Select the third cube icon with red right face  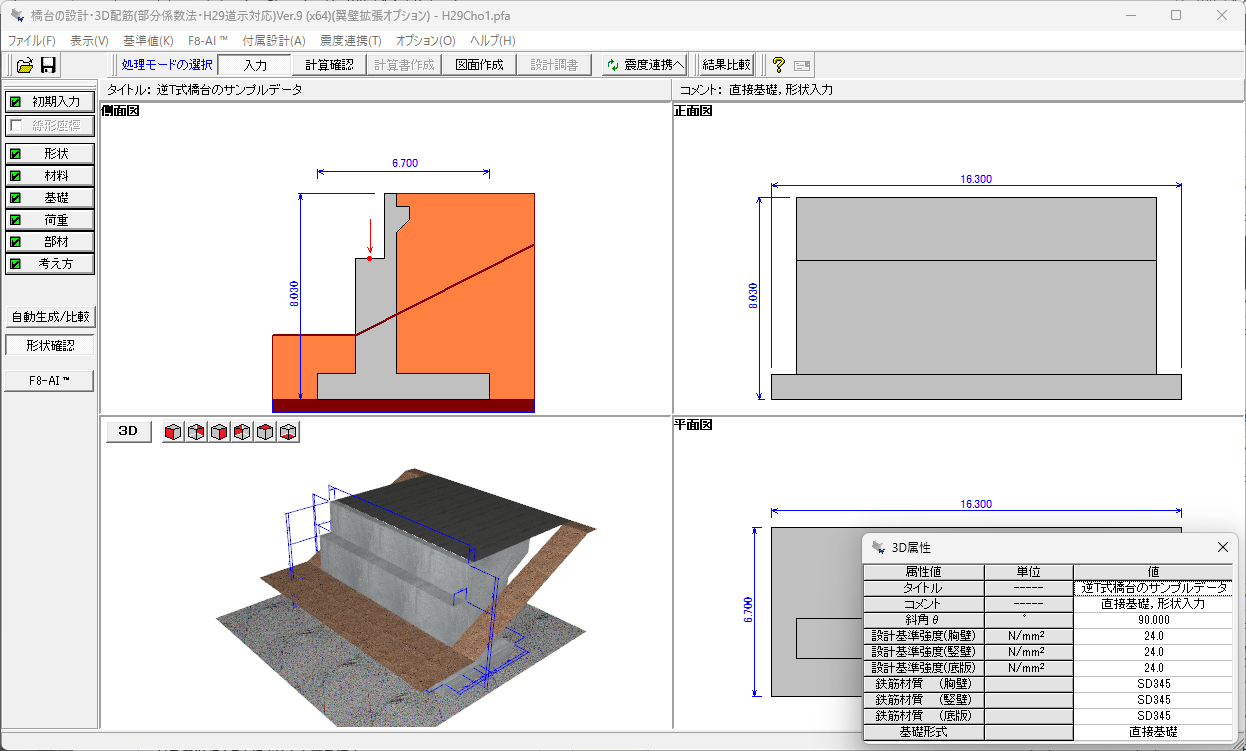pyautogui.click(x=219, y=432)
